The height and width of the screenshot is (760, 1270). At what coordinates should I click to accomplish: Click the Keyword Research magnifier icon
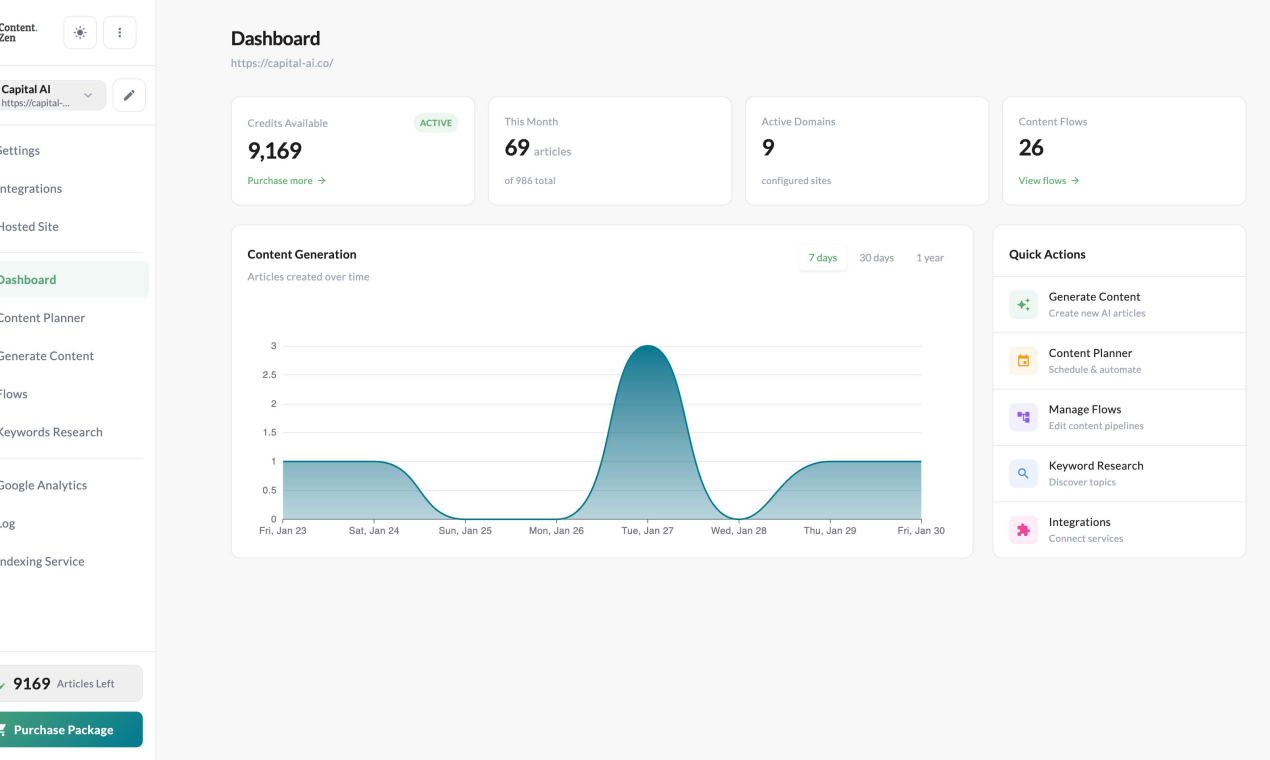click(x=1023, y=474)
